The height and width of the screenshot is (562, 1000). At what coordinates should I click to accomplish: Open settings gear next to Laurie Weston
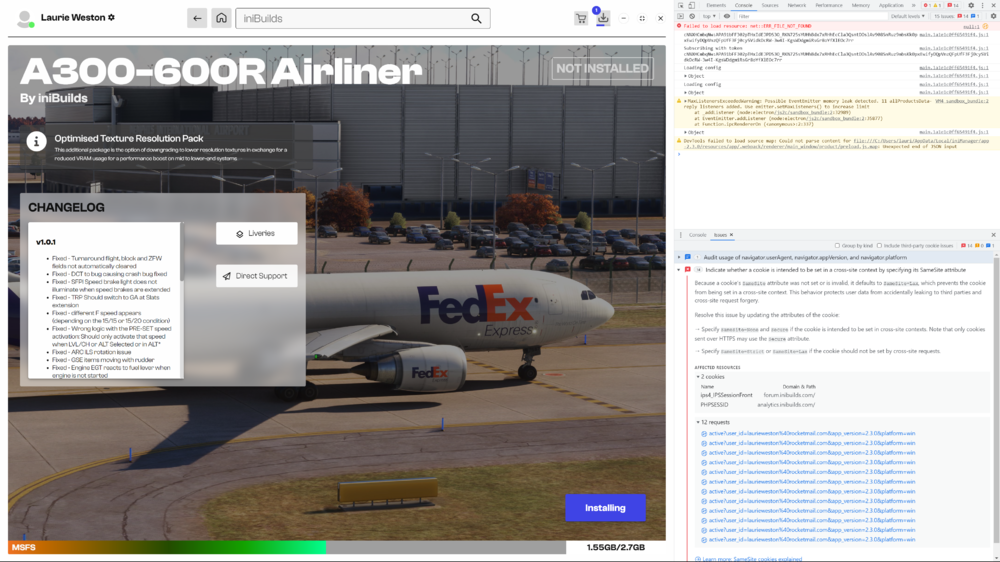coord(111,17)
